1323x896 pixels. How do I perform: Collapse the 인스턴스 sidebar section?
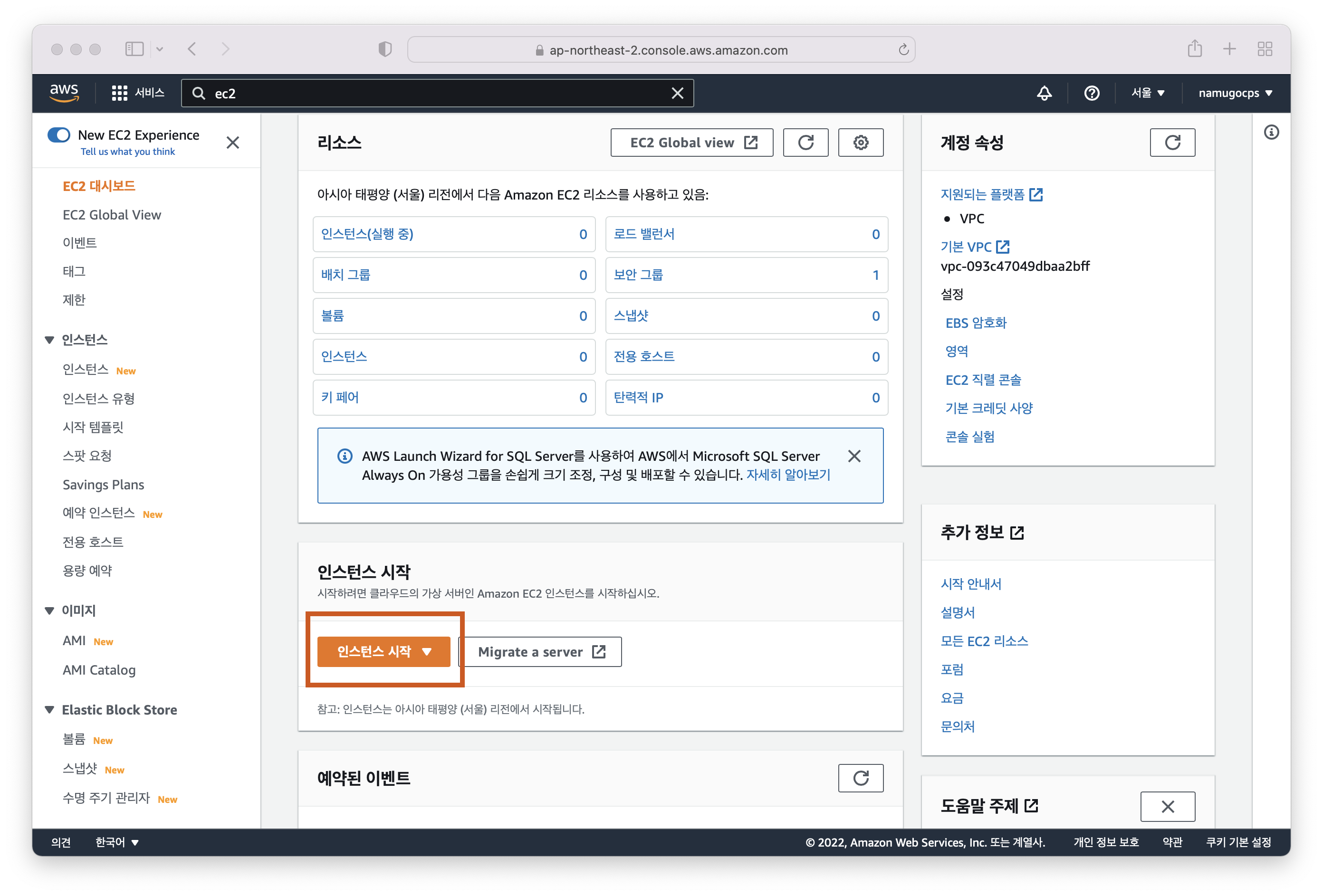(x=49, y=340)
